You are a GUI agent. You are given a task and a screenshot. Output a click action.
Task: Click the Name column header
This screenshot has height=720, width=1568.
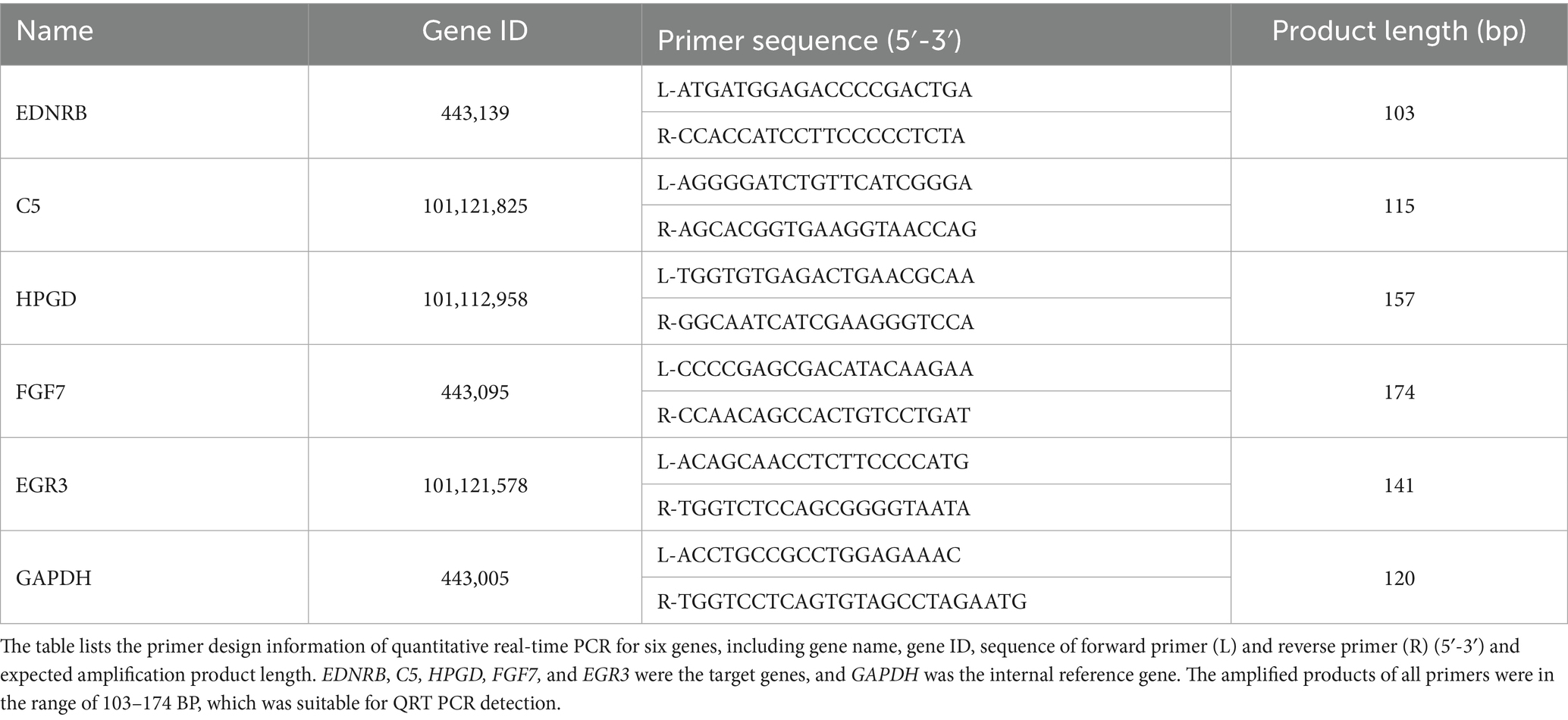[55, 32]
